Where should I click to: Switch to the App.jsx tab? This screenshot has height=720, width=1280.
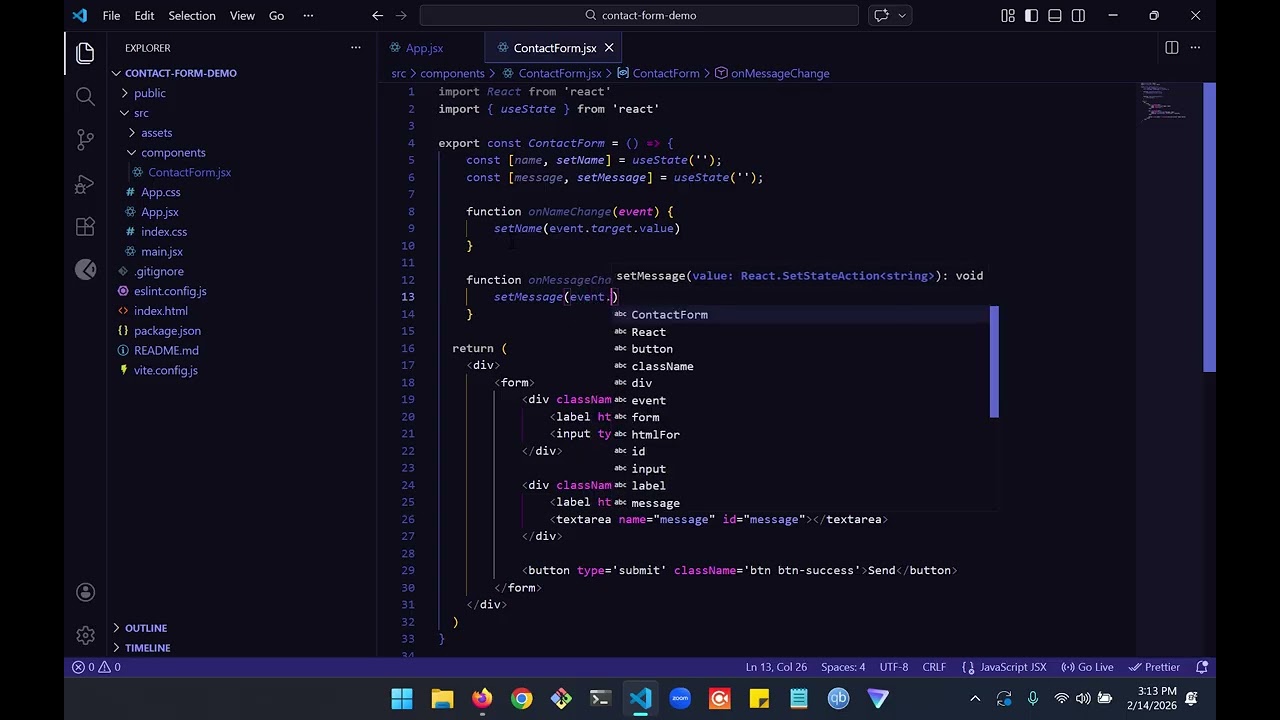[x=424, y=48]
